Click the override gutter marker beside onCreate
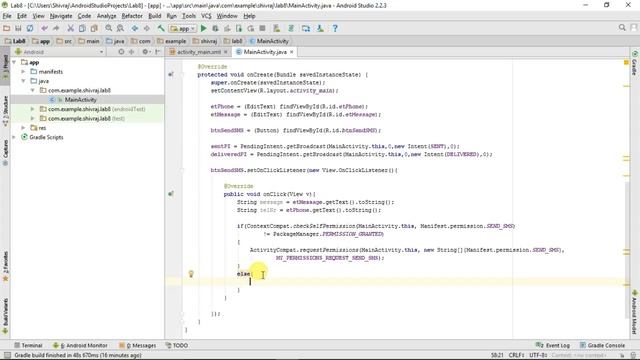Image resolution: width=640 pixels, height=360 pixels. (x=171, y=74)
